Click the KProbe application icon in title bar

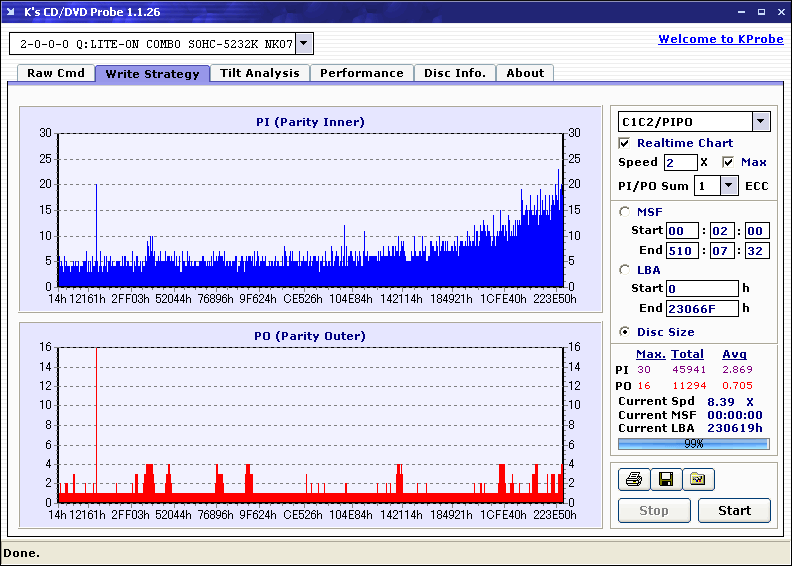pos(12,12)
